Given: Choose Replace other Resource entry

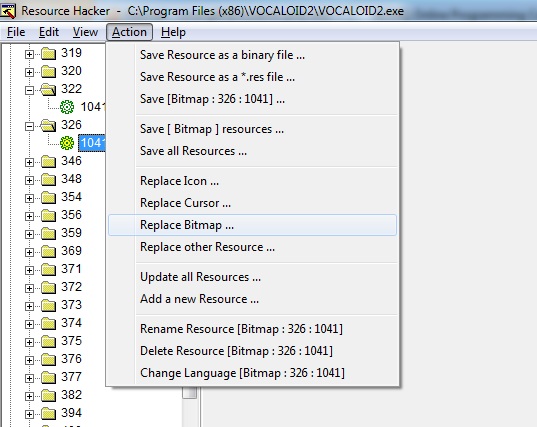Looking at the screenshot, I should (x=252, y=247).
